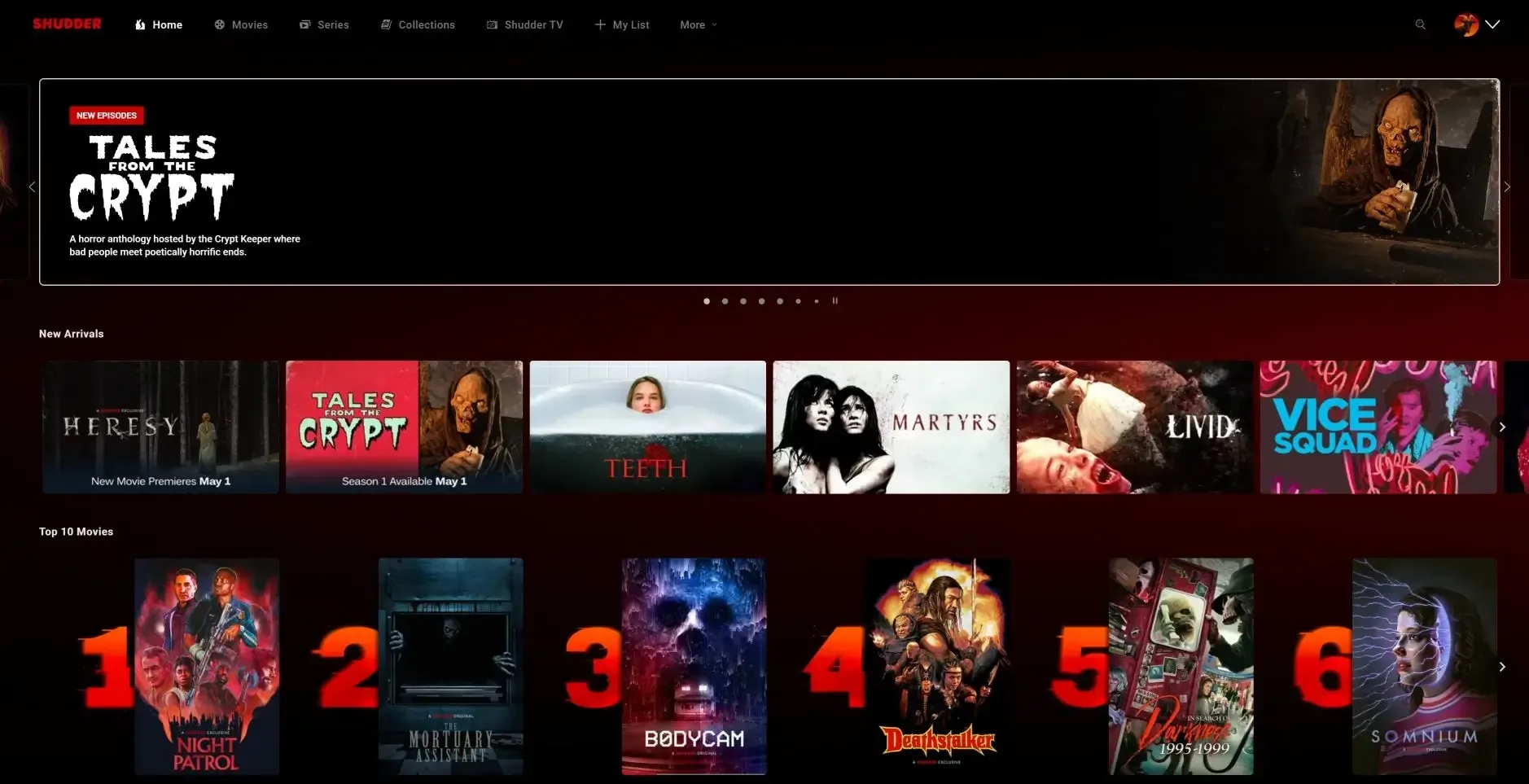Viewport: 1529px width, 784px height.
Task: Click the New Episodes badge
Action: coord(107,116)
